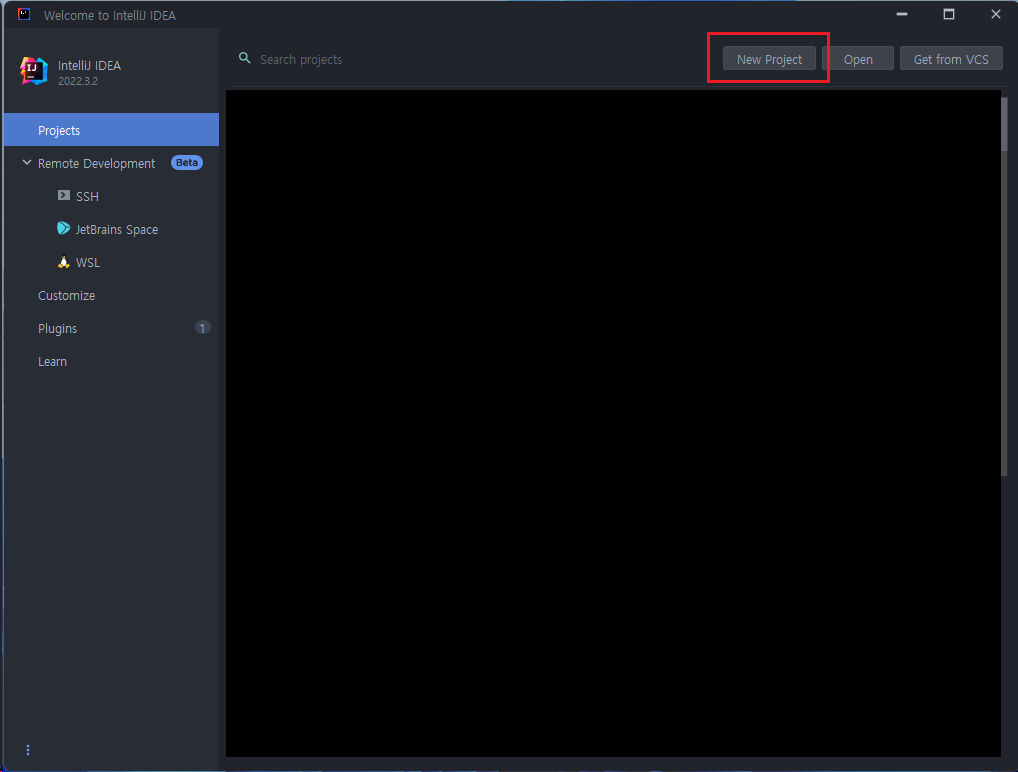Screen dimensions: 1018x772
Task: Open the Learn section
Action: tap(52, 362)
